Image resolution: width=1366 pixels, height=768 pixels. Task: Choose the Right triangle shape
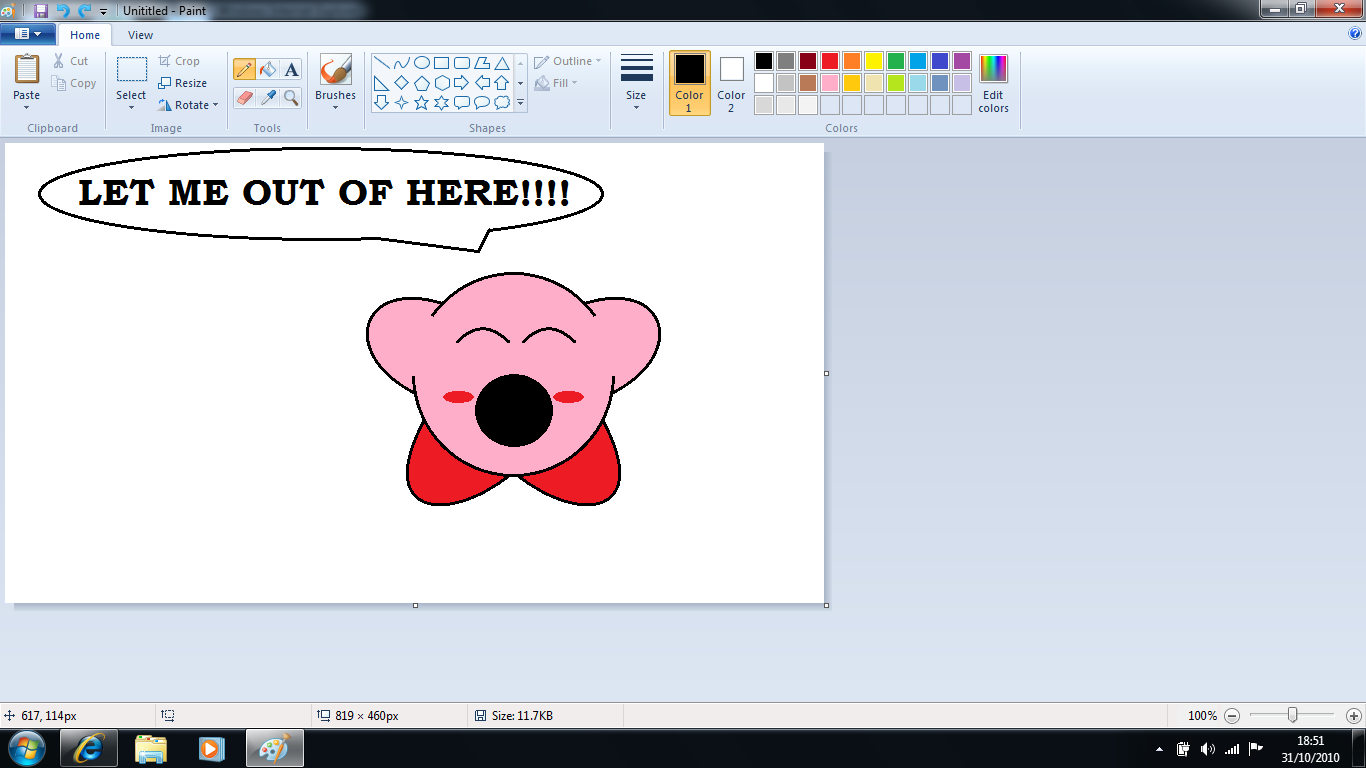[381, 82]
